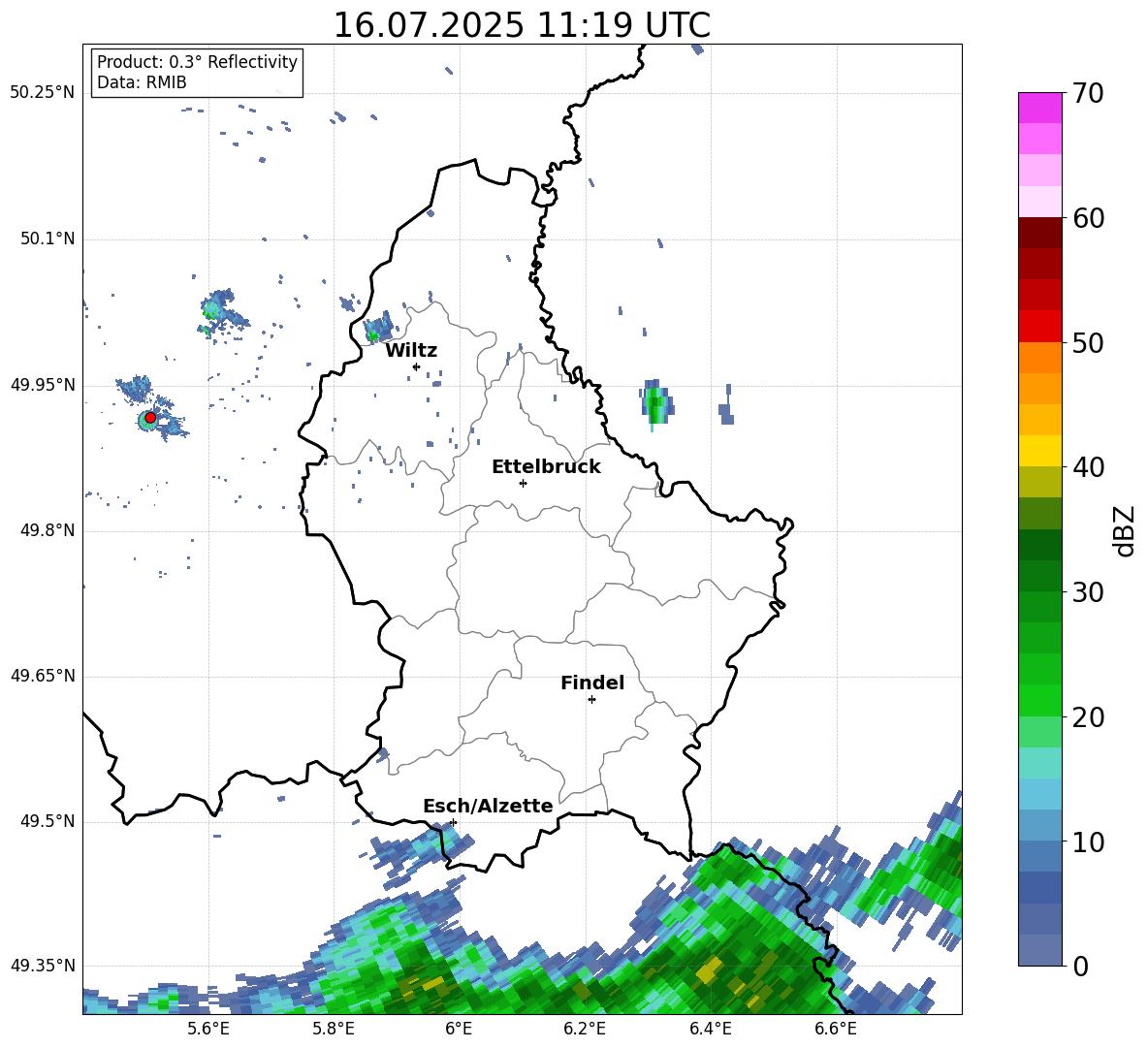Click the colorbar tick label 40
This screenshot has height=1048, width=1148.
click(x=1088, y=467)
